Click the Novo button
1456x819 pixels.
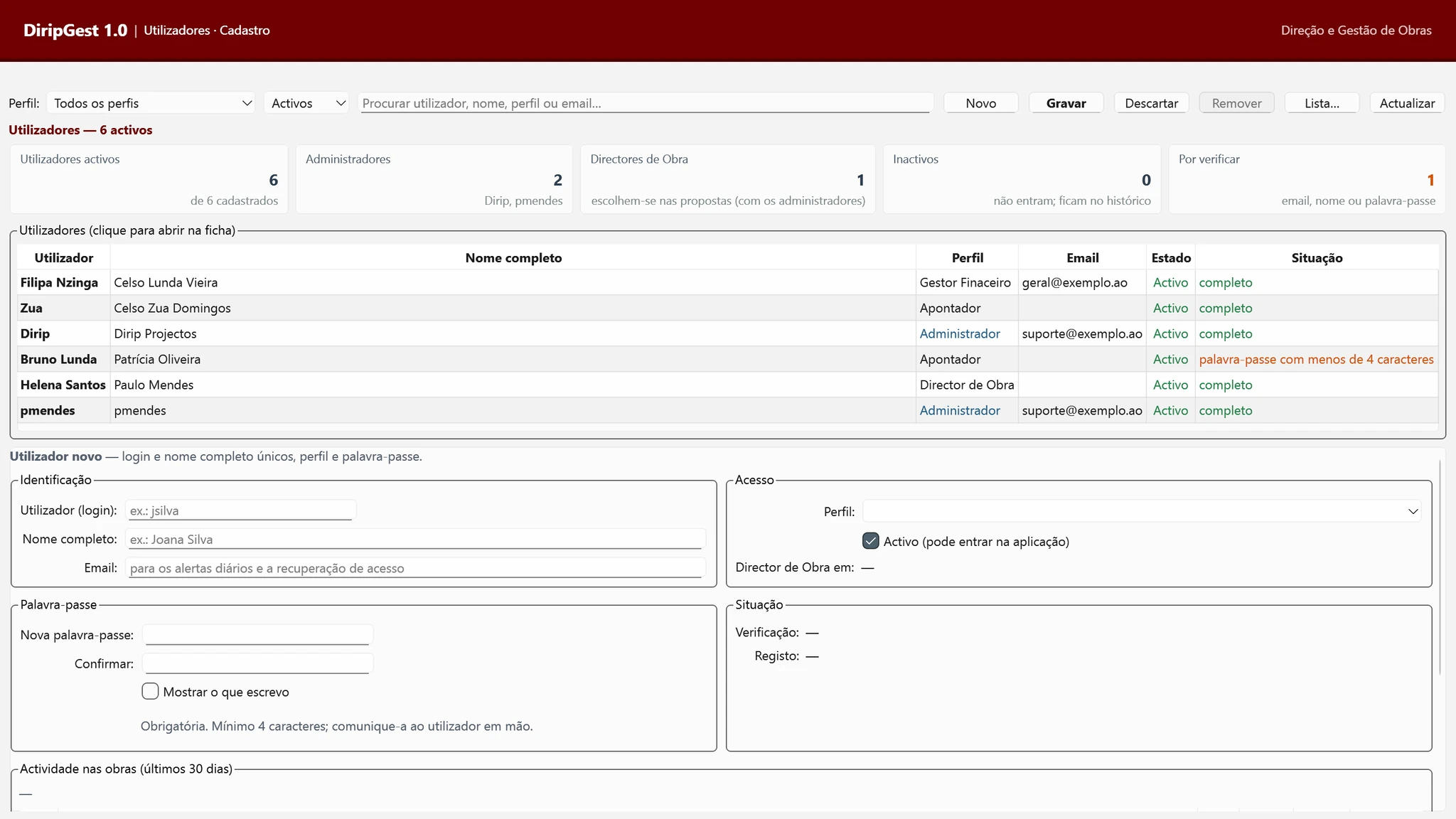tap(981, 103)
